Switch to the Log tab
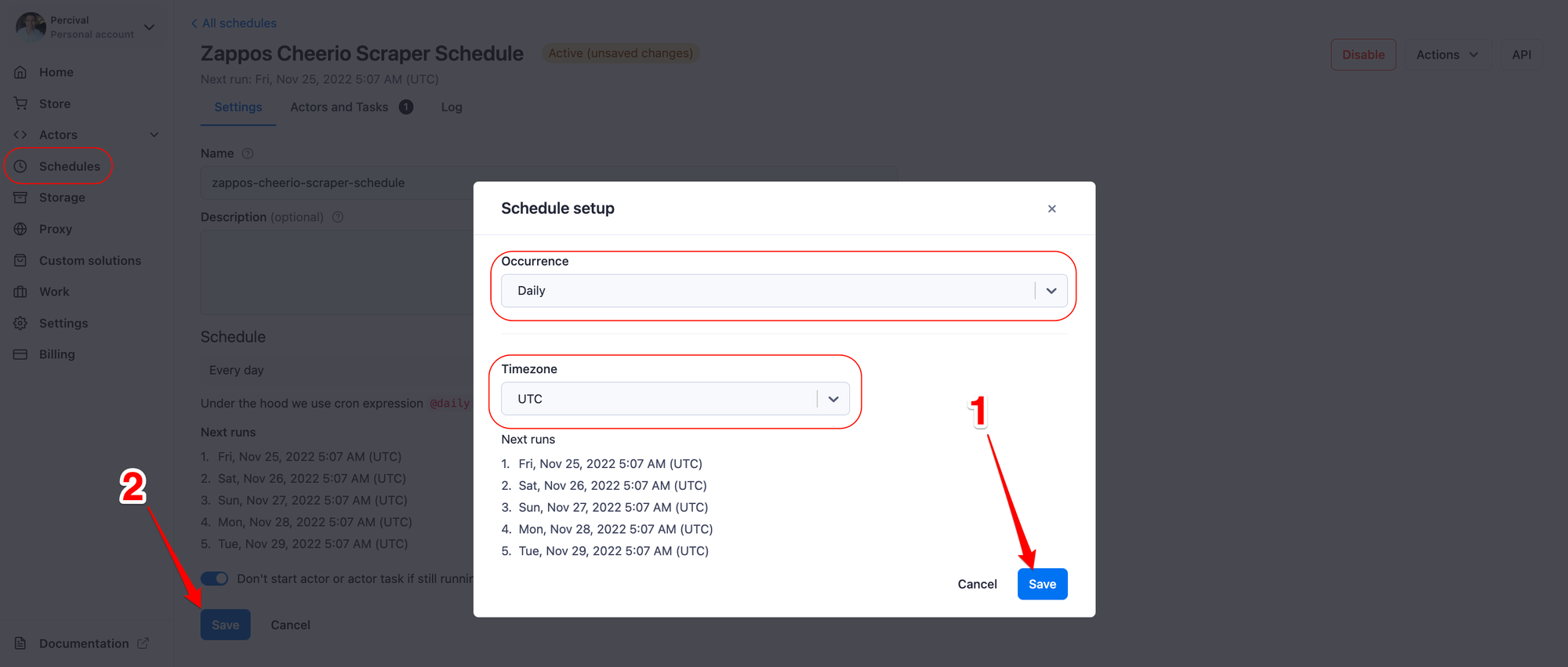 [x=451, y=107]
